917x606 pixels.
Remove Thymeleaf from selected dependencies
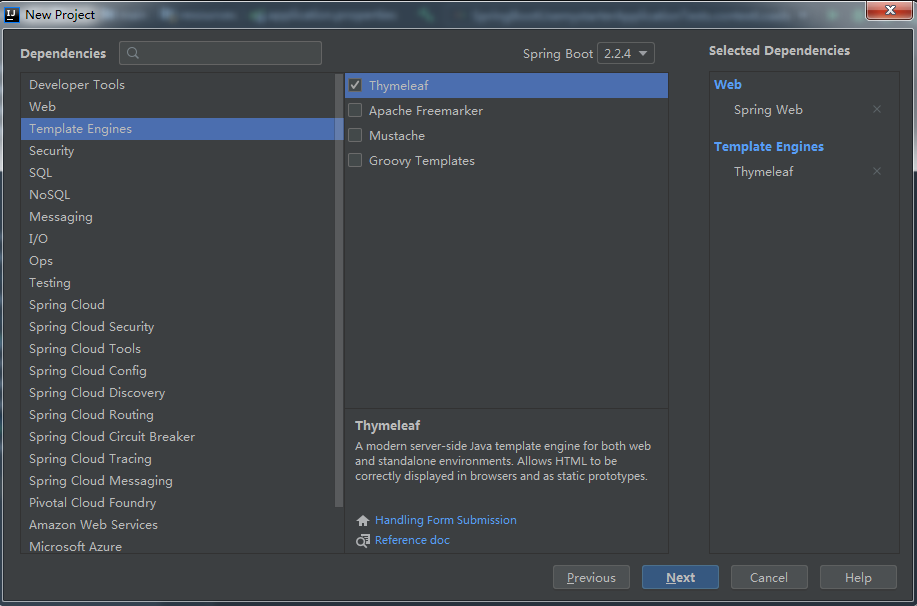coord(877,172)
